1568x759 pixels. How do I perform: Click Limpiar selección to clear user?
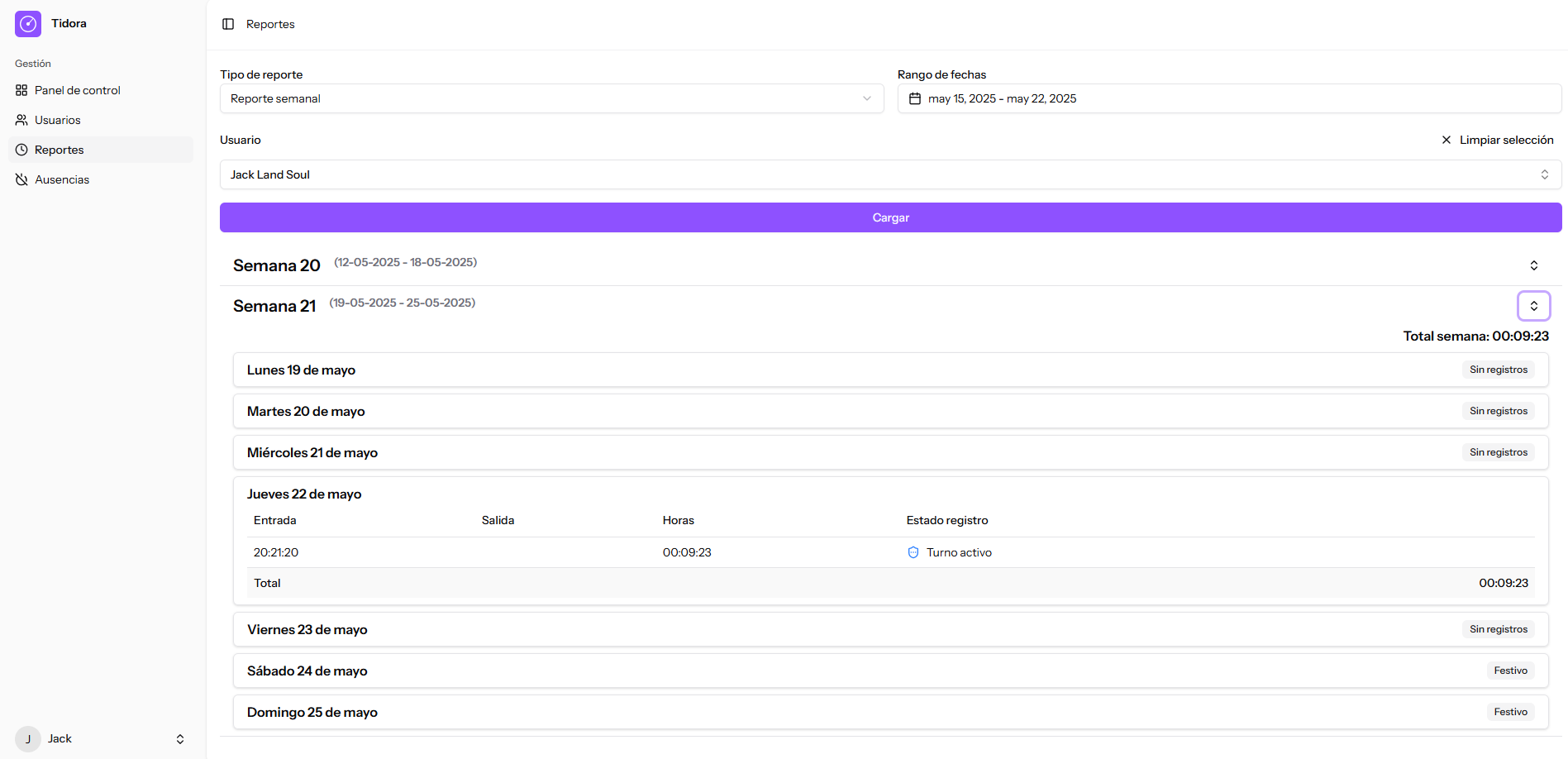[1497, 140]
